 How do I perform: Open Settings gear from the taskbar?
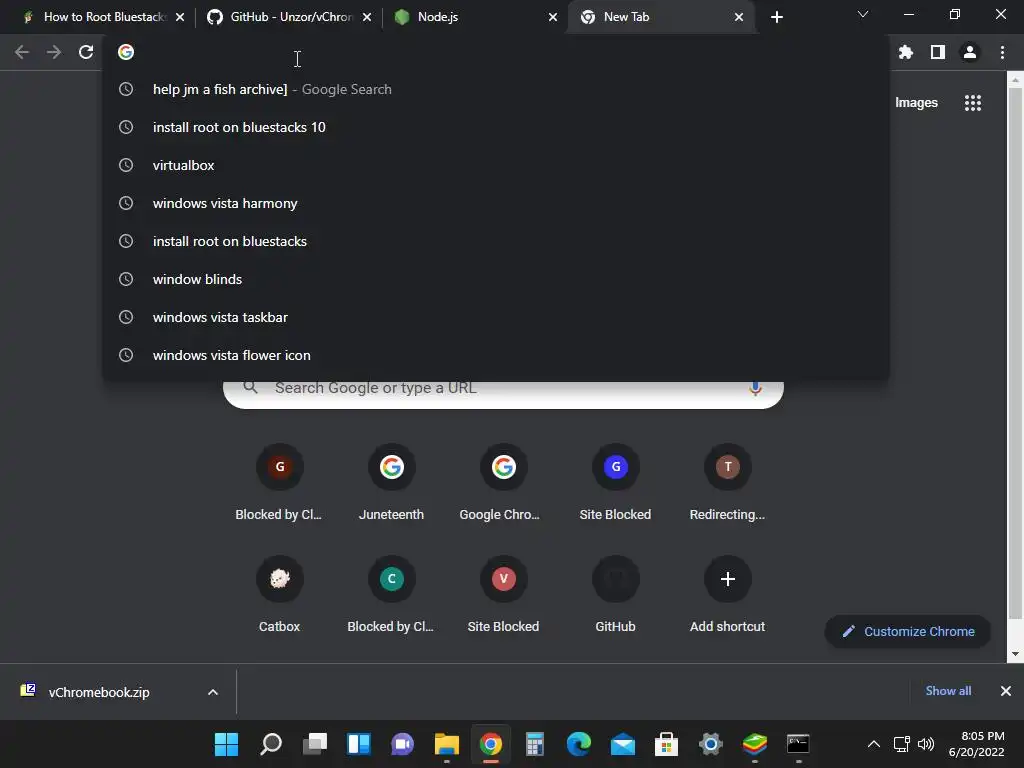(711, 744)
